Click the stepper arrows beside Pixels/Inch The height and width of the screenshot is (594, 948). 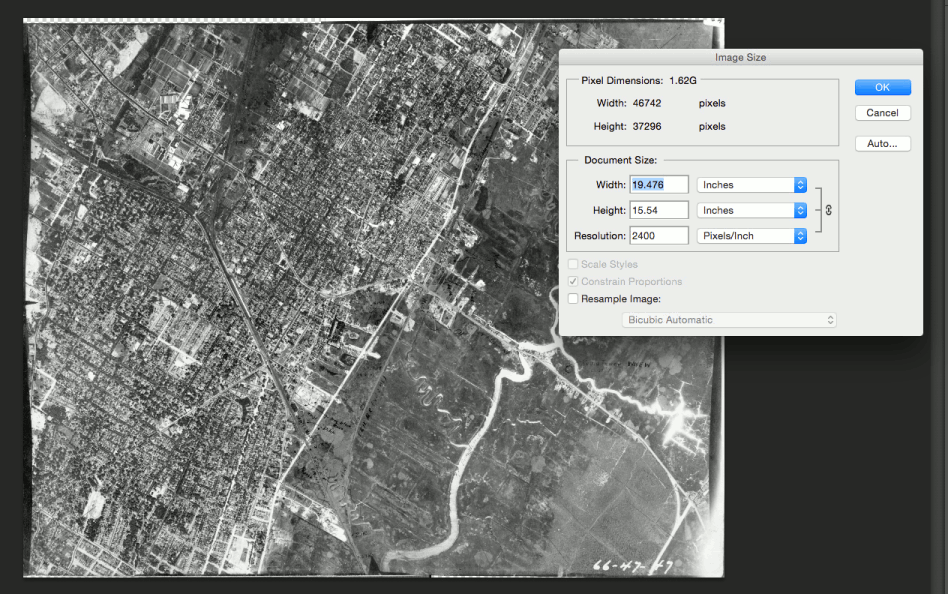click(799, 236)
